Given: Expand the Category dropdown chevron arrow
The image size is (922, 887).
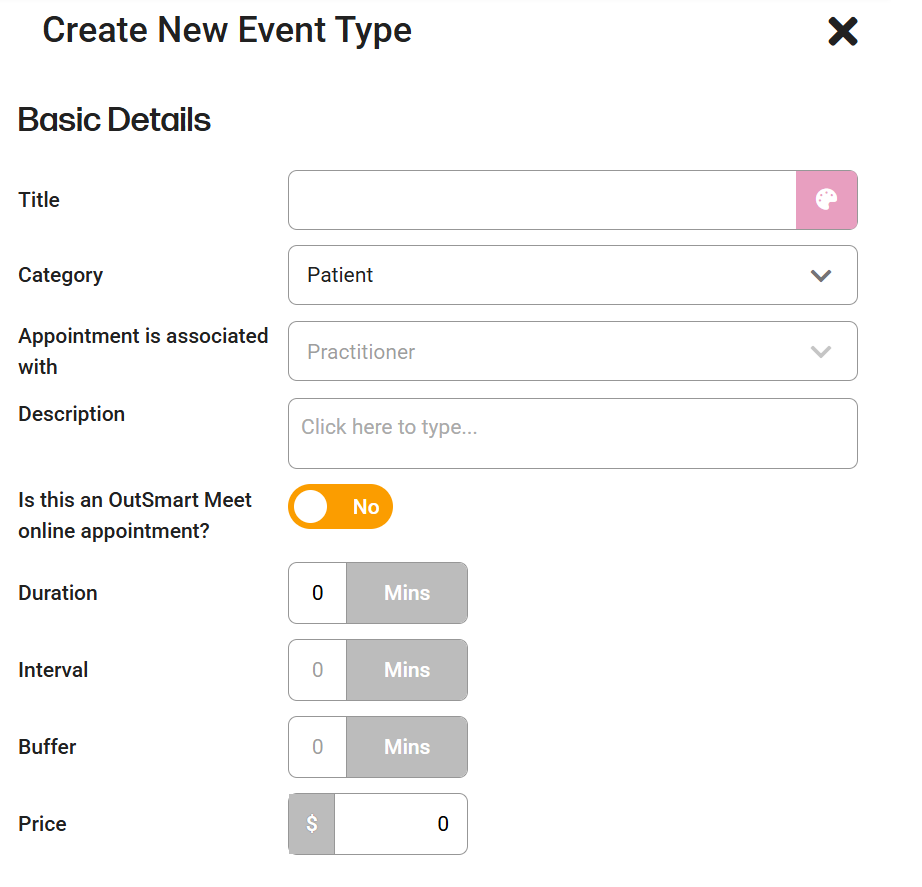Looking at the screenshot, I should pyautogui.click(x=820, y=275).
